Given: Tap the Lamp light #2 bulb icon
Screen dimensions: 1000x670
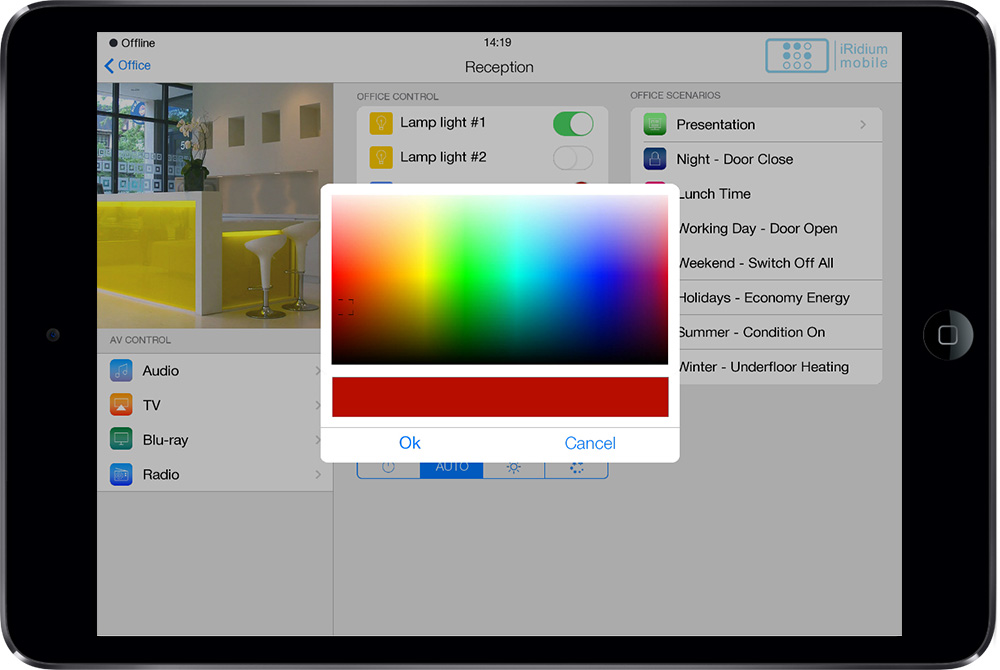Looking at the screenshot, I should pyautogui.click(x=380, y=157).
